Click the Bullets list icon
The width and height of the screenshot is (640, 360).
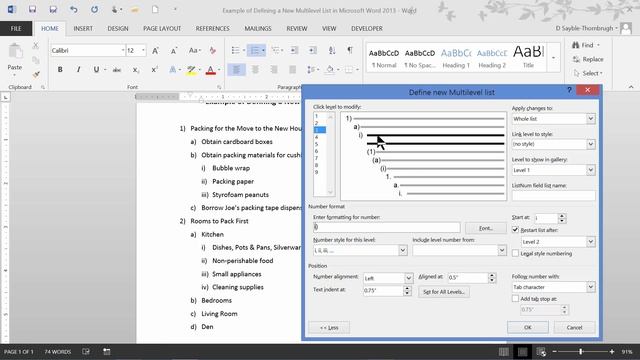236,50
